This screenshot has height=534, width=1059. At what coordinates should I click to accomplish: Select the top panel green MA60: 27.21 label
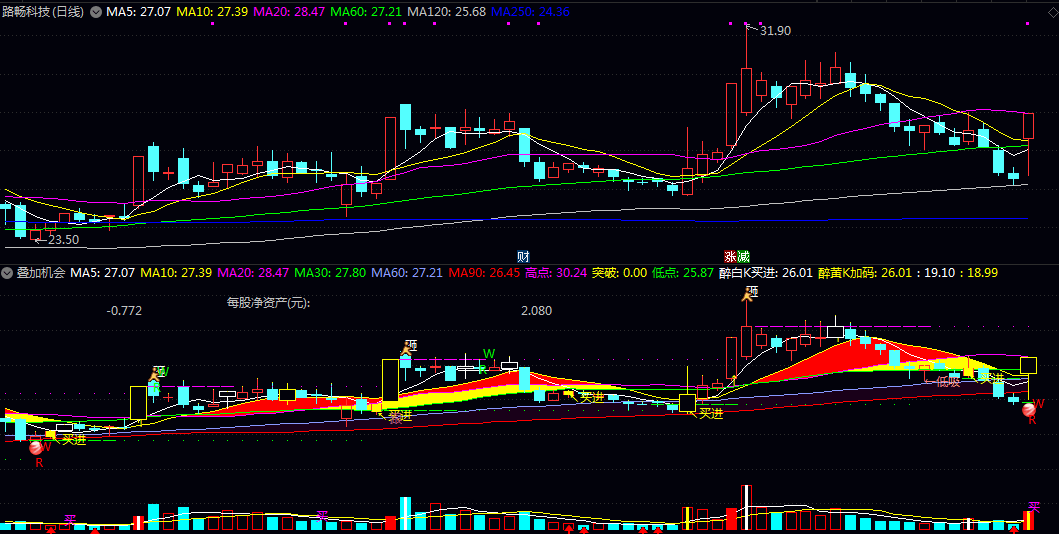(x=366, y=12)
